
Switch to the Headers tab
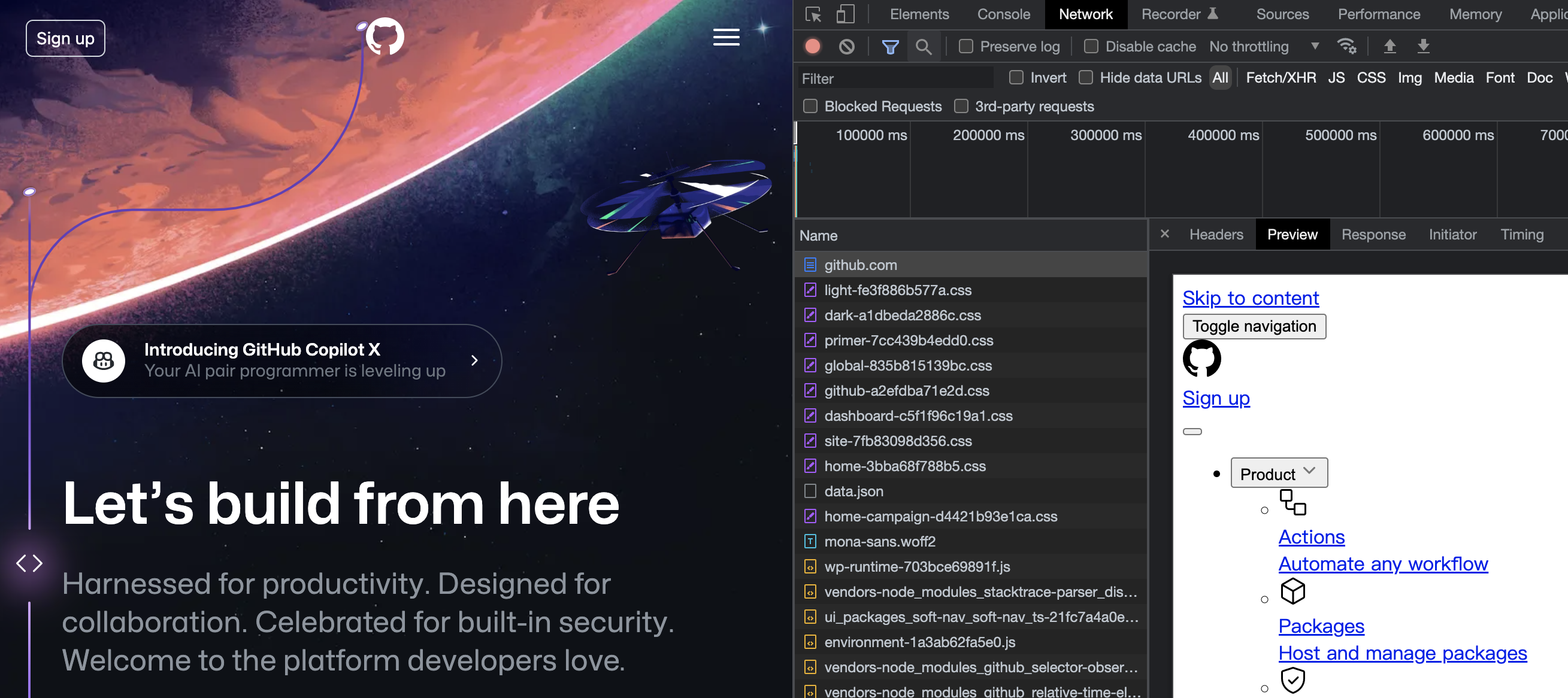(x=1216, y=234)
